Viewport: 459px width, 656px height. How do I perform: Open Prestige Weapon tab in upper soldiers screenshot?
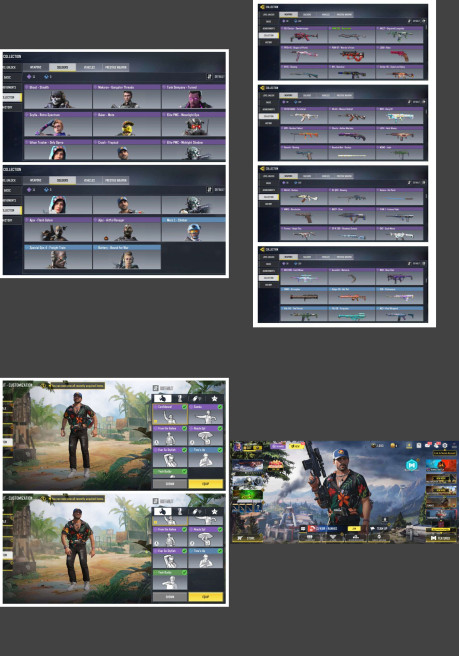pyautogui.click(x=115, y=67)
